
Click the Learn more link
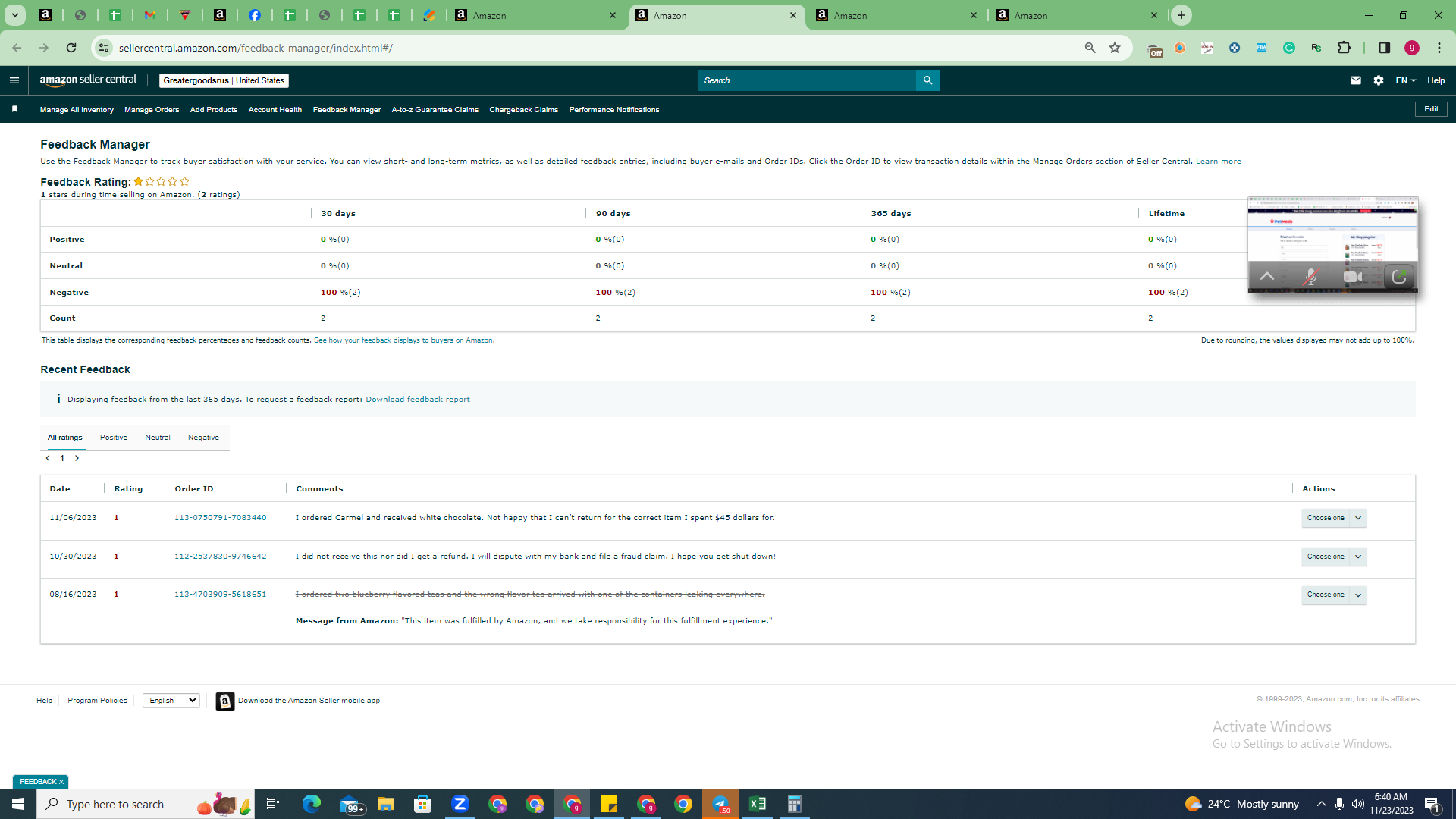[x=1219, y=162]
